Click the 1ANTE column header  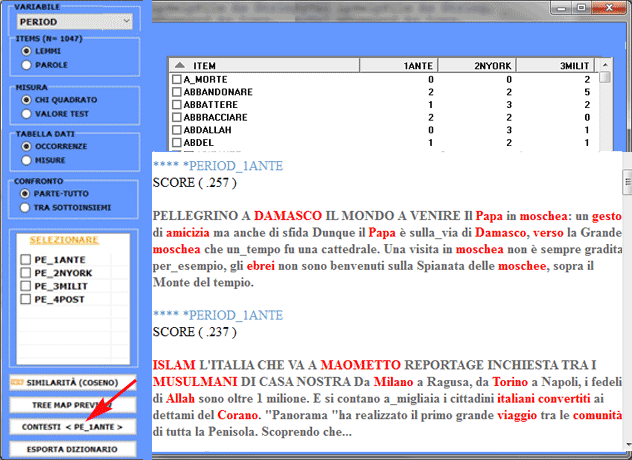(x=398, y=66)
